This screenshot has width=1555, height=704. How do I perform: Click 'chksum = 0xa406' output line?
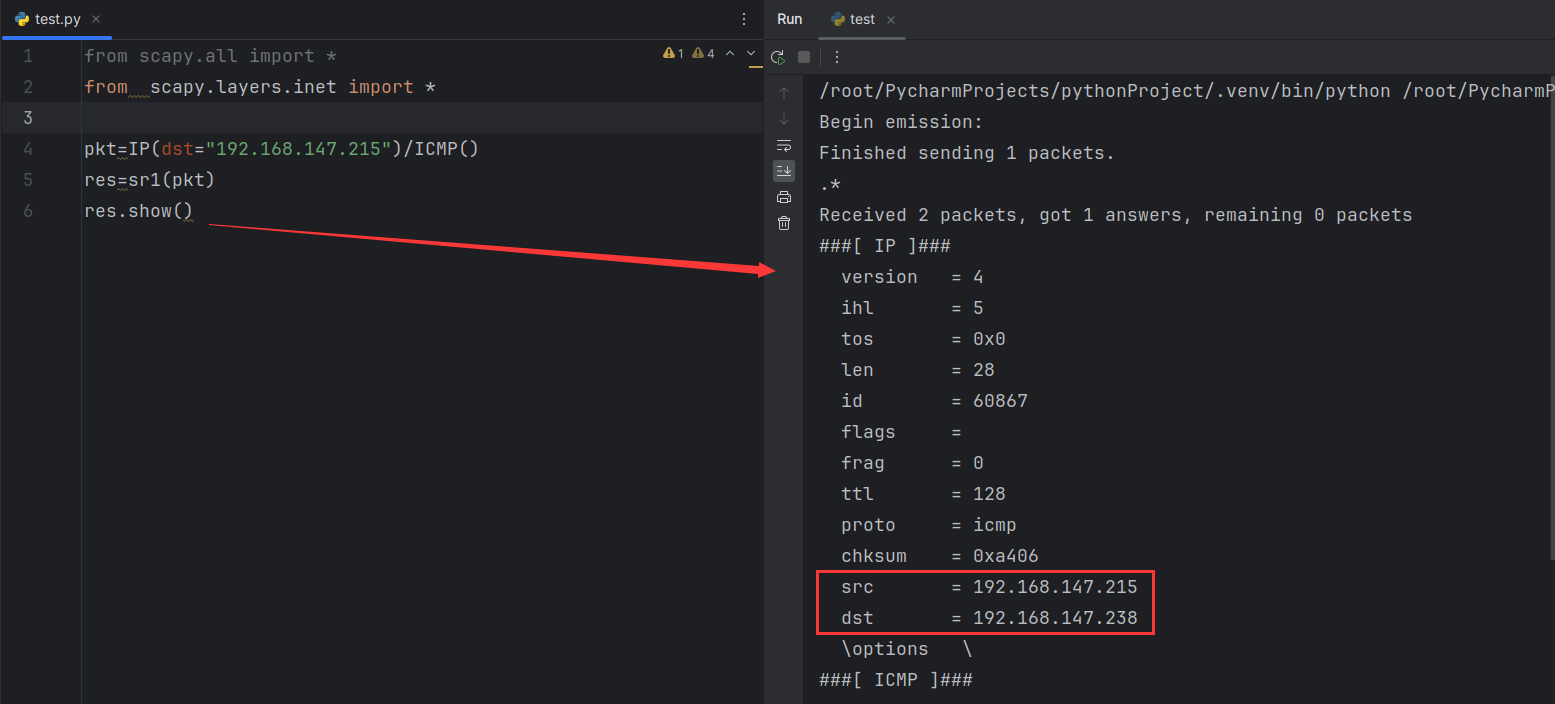(x=940, y=556)
